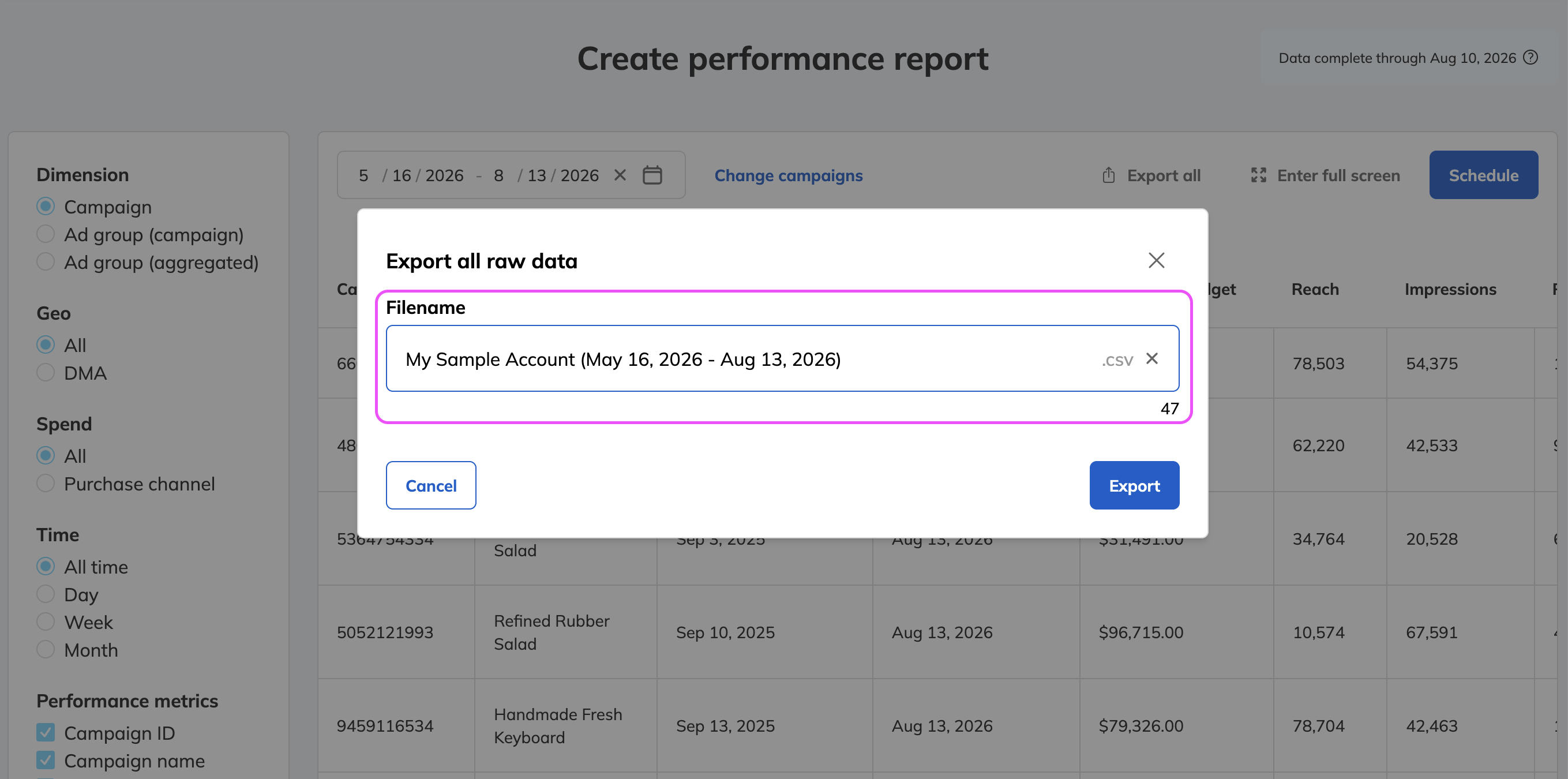Click the $96,715.00 budget cell
Image resolution: width=1568 pixels, height=779 pixels.
tap(1141, 632)
